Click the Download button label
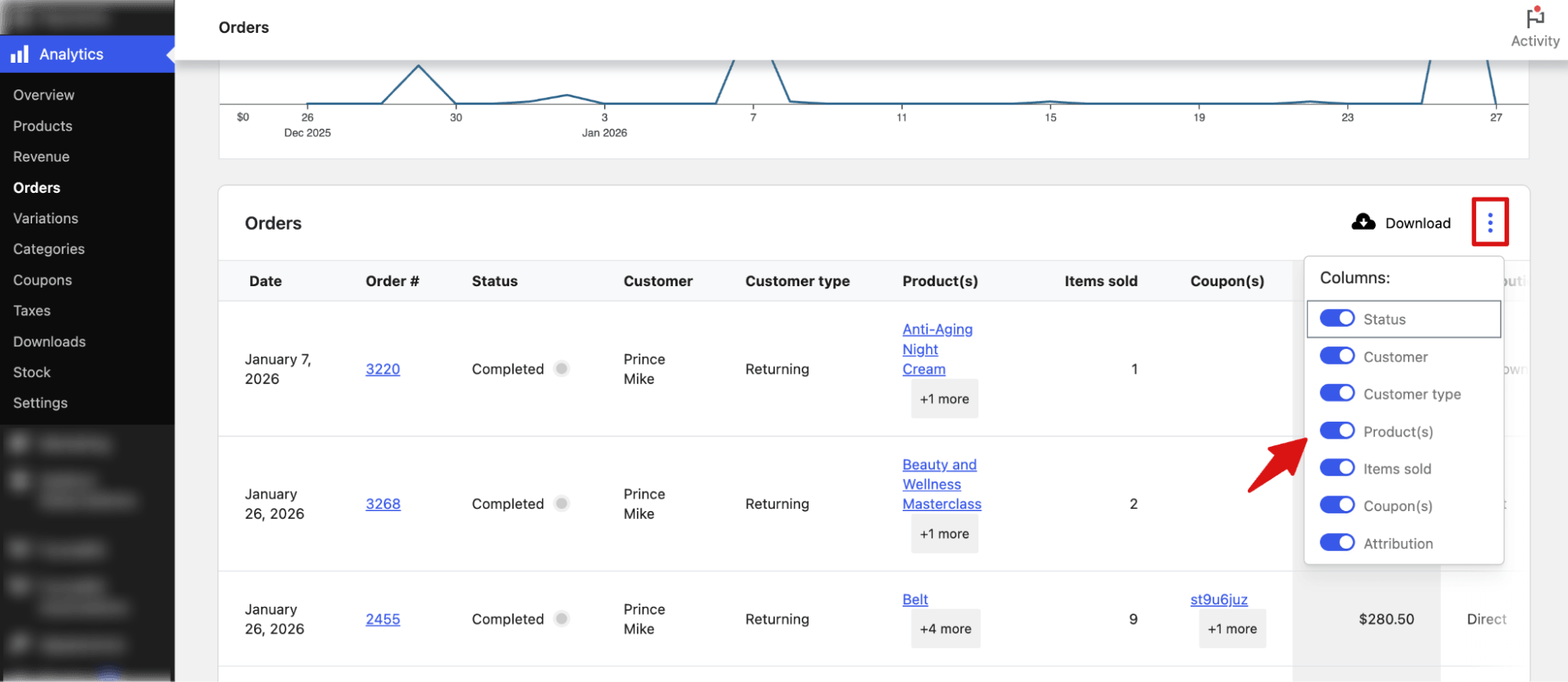Image resolution: width=1568 pixels, height=682 pixels. click(1418, 223)
